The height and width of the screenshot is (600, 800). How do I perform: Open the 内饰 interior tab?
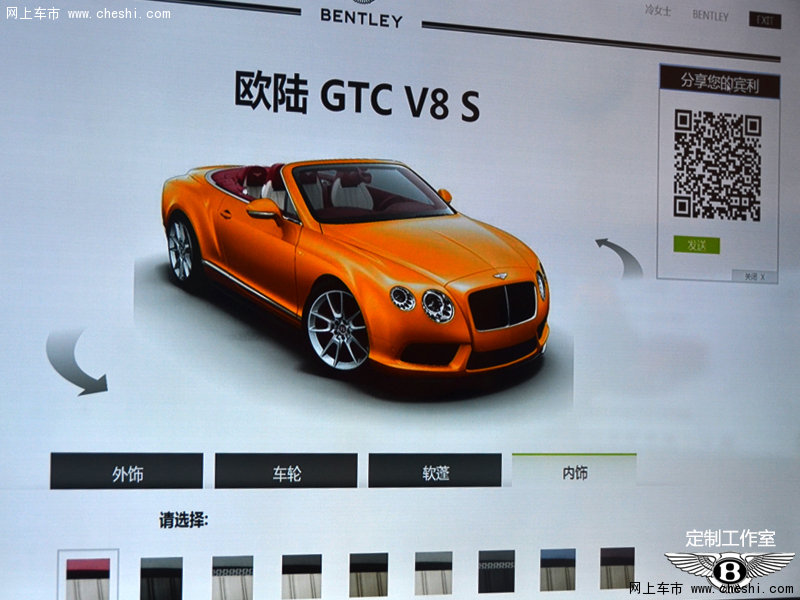tap(574, 470)
